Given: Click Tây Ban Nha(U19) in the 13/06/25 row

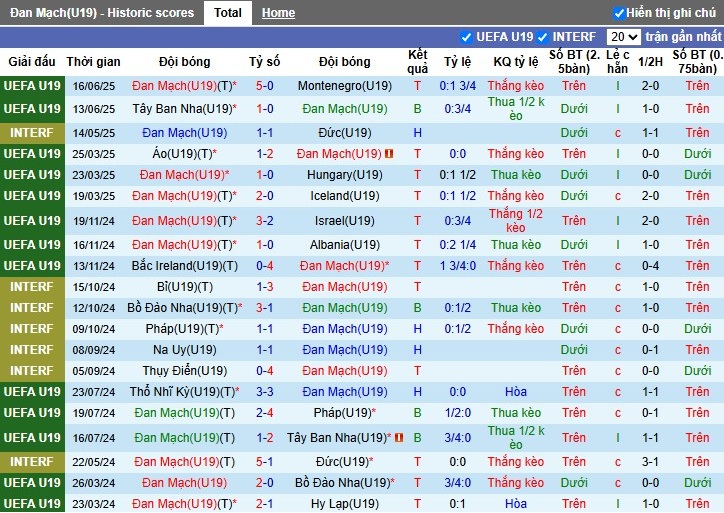Looking at the screenshot, I should pos(184,109).
